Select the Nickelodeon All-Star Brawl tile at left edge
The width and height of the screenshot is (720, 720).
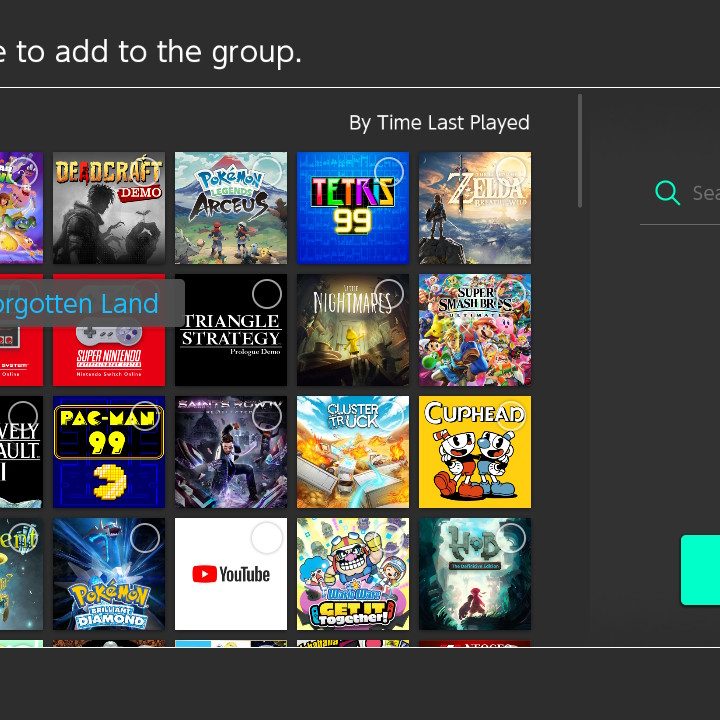(21, 208)
